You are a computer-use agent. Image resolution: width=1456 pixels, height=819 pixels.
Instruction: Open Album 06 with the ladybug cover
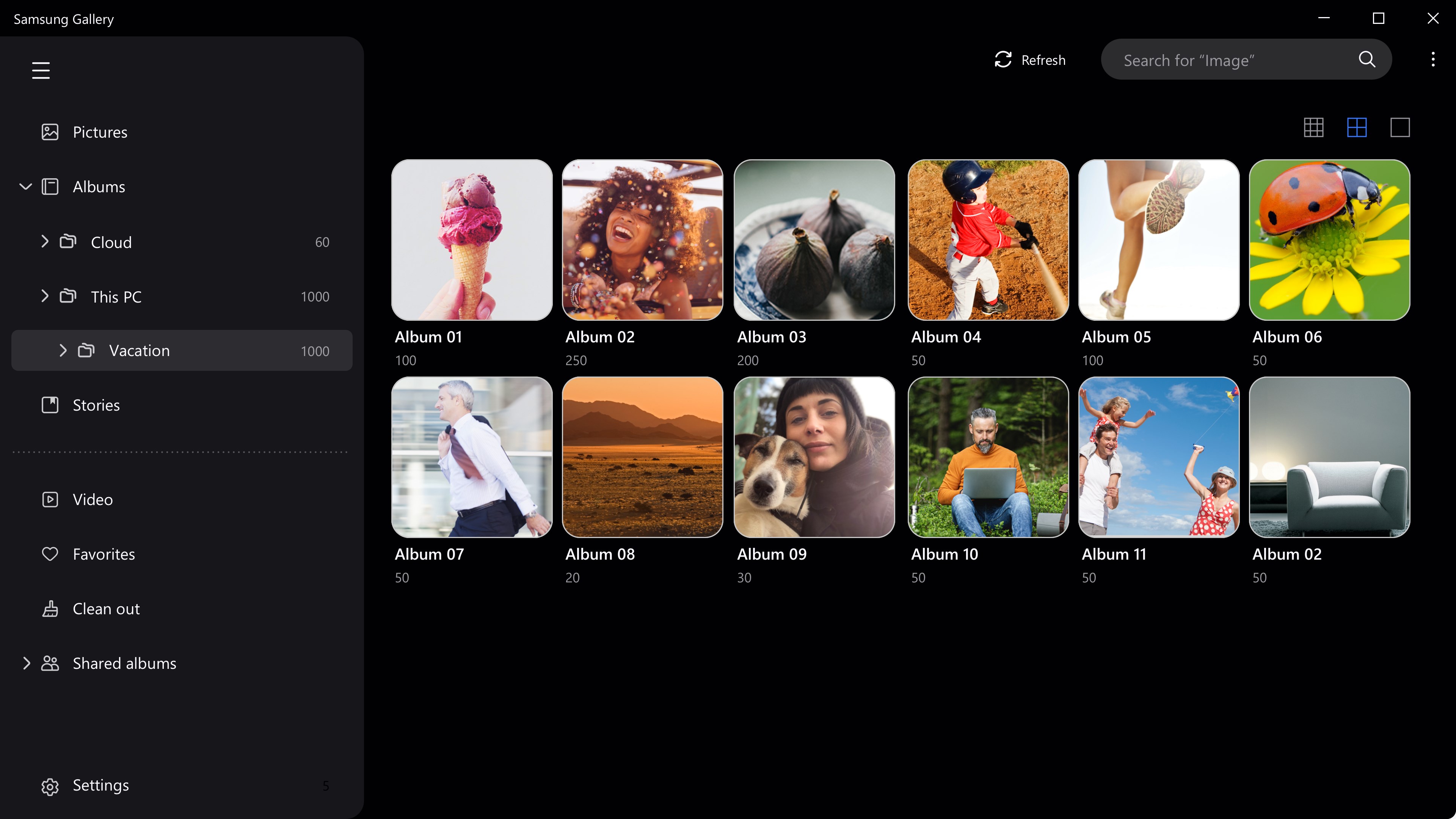click(x=1329, y=240)
